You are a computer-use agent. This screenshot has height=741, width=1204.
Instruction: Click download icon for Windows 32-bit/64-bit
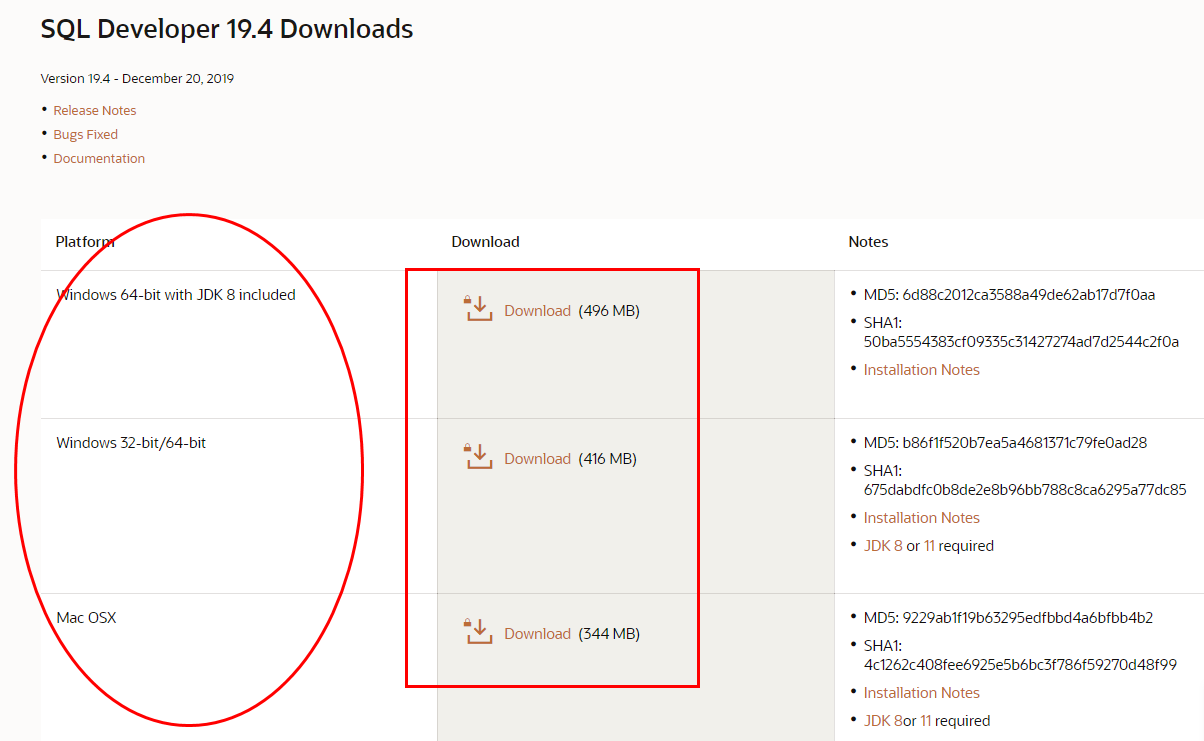click(479, 457)
